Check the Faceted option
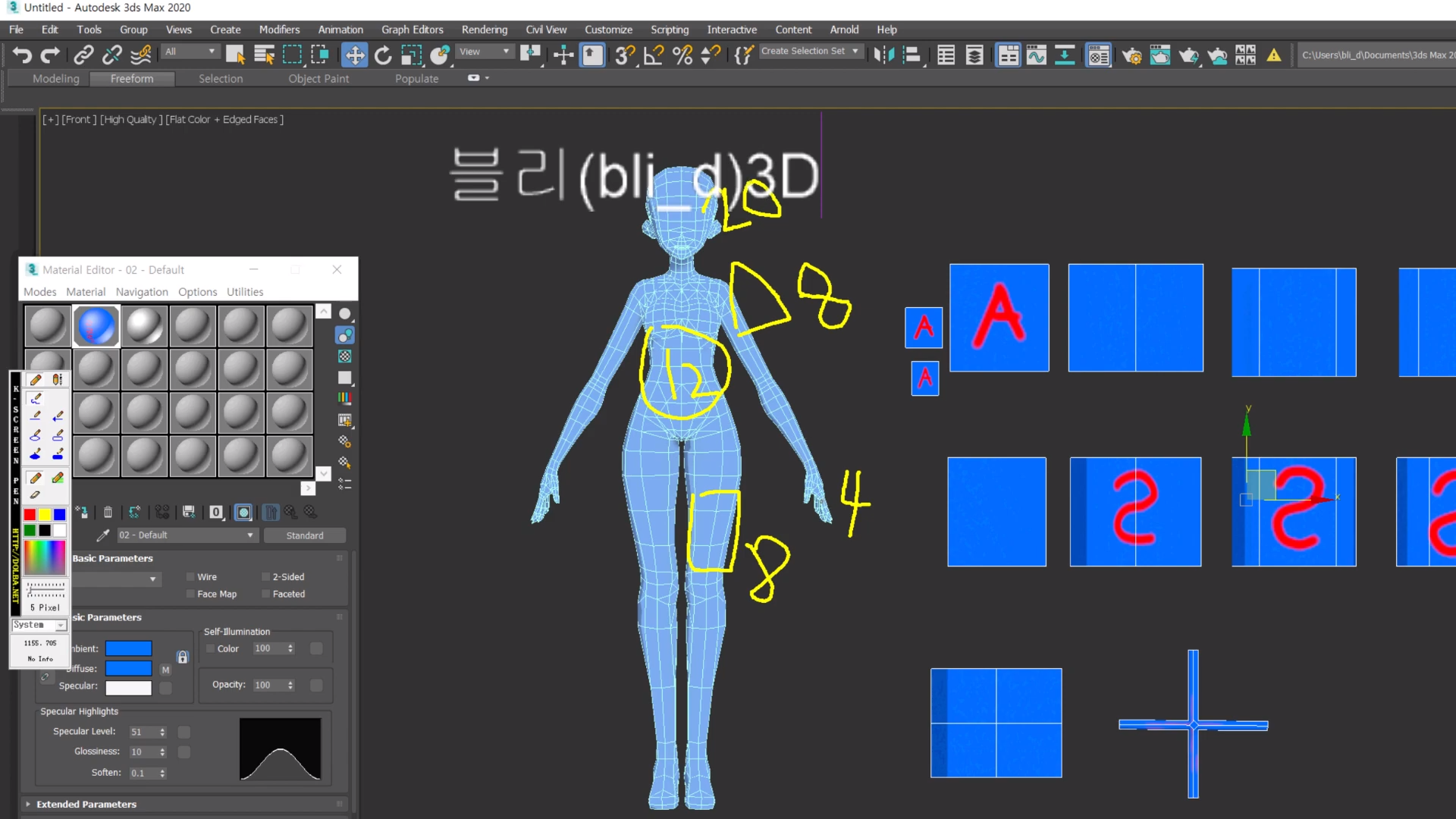The image size is (1456, 819). pyautogui.click(x=266, y=595)
